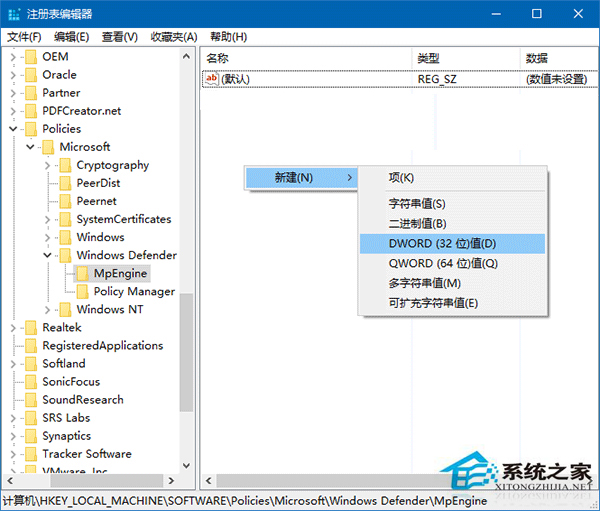Click the Softland folder icon
600x511 pixels.
point(31,364)
